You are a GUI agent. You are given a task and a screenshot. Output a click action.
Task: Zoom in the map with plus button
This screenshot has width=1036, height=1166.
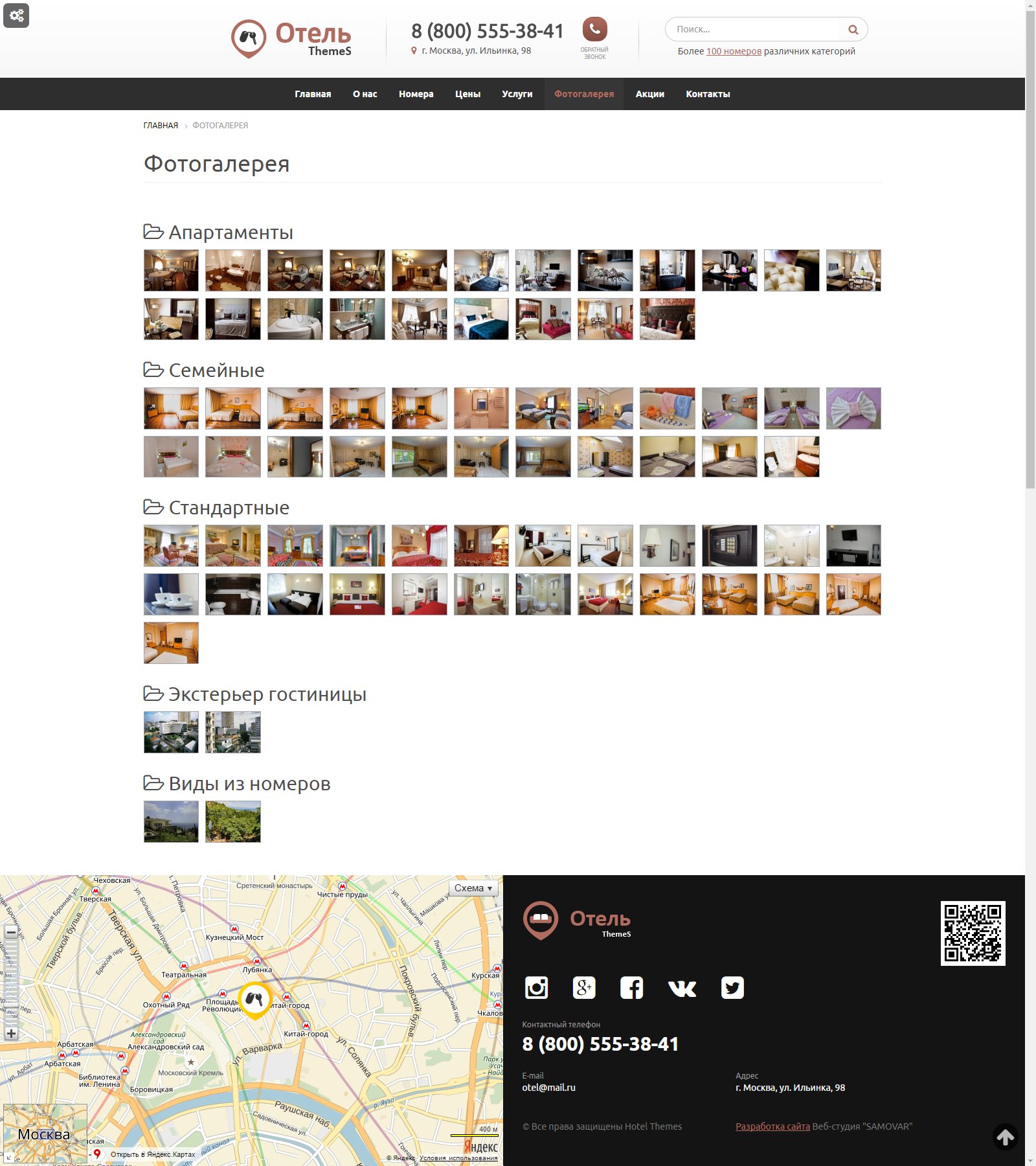click(x=11, y=1033)
